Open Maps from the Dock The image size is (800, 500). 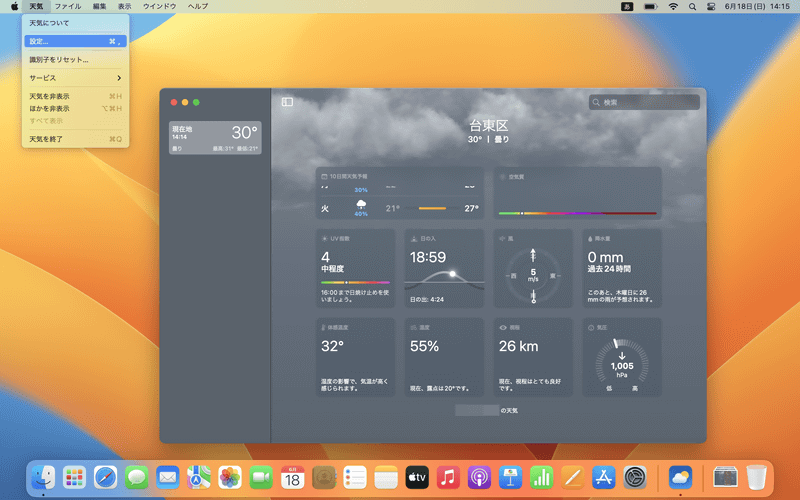tap(199, 478)
